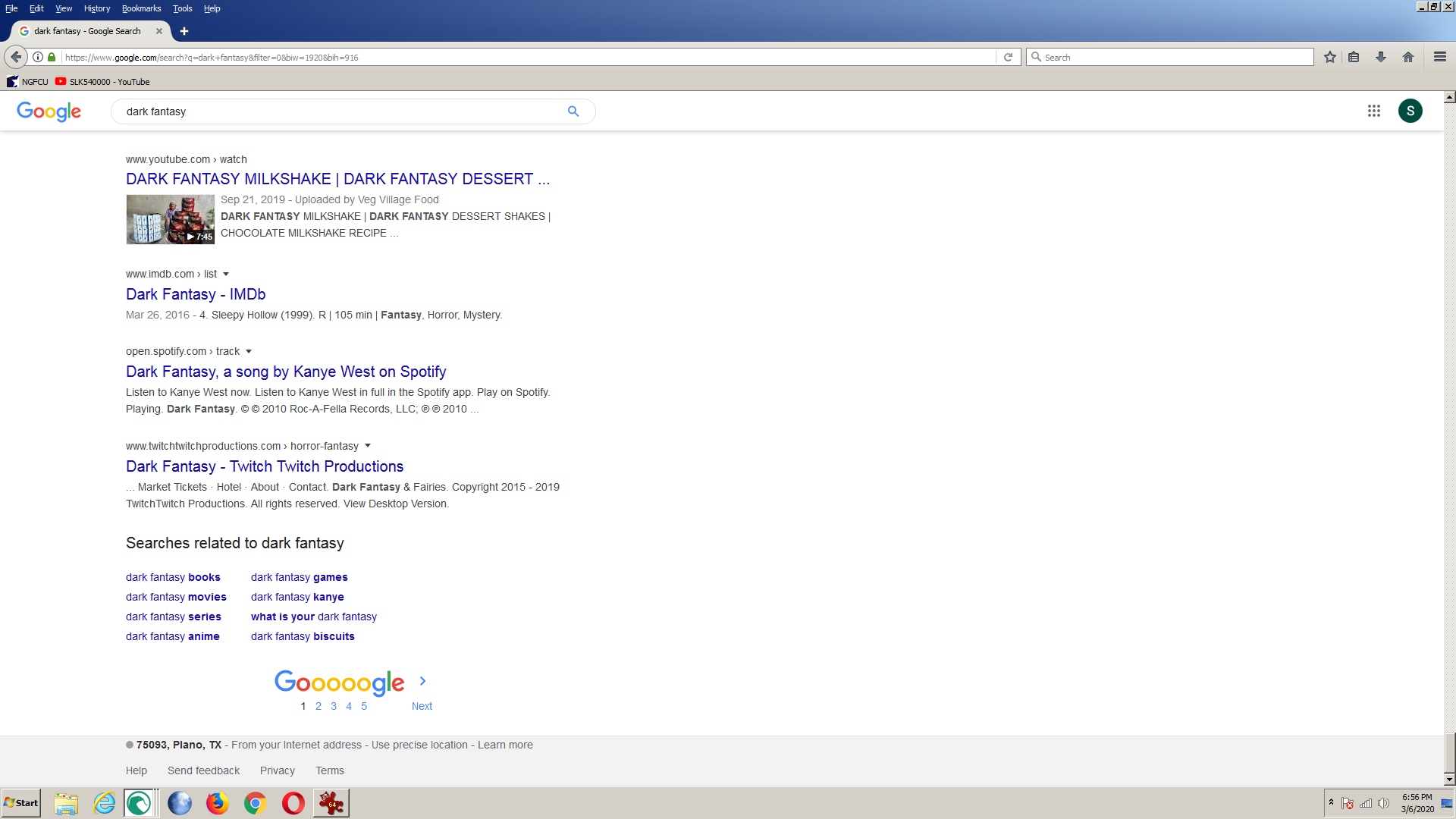The image size is (1456, 819).
Task: Click related search dark fantasy anime
Action: 173,636
